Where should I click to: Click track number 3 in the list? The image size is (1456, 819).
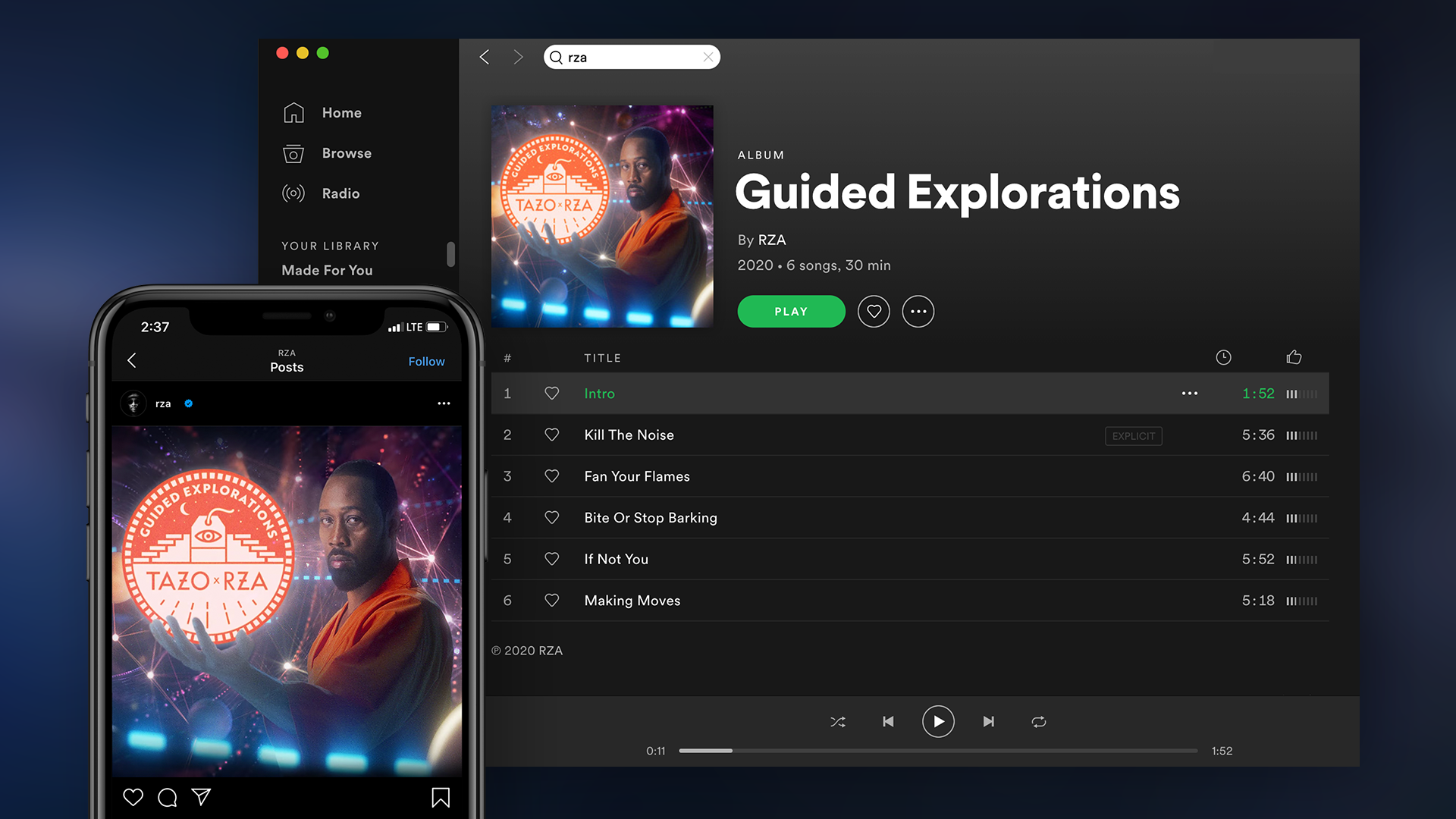click(x=507, y=476)
